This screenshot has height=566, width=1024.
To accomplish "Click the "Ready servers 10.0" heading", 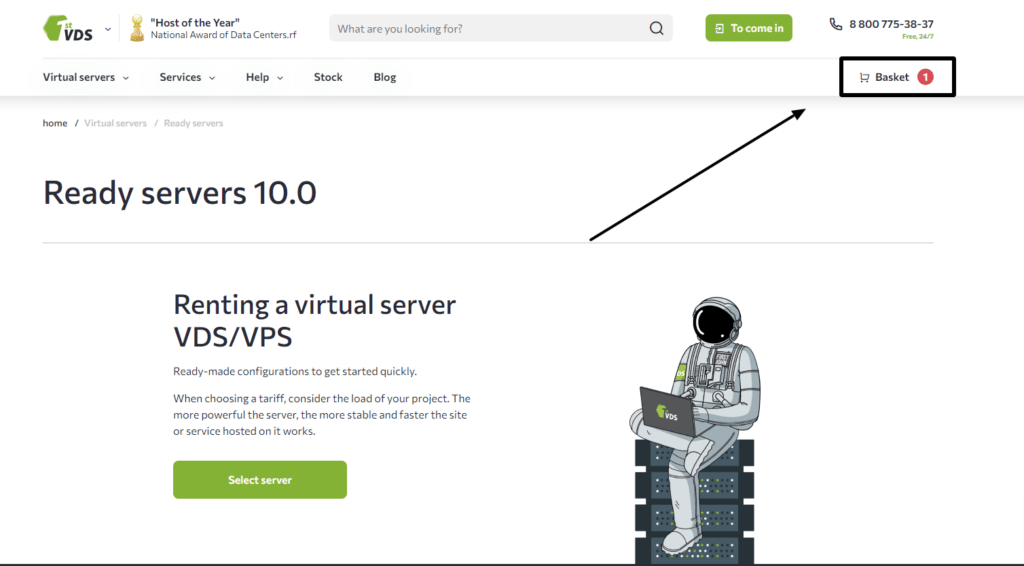I will 180,193.
